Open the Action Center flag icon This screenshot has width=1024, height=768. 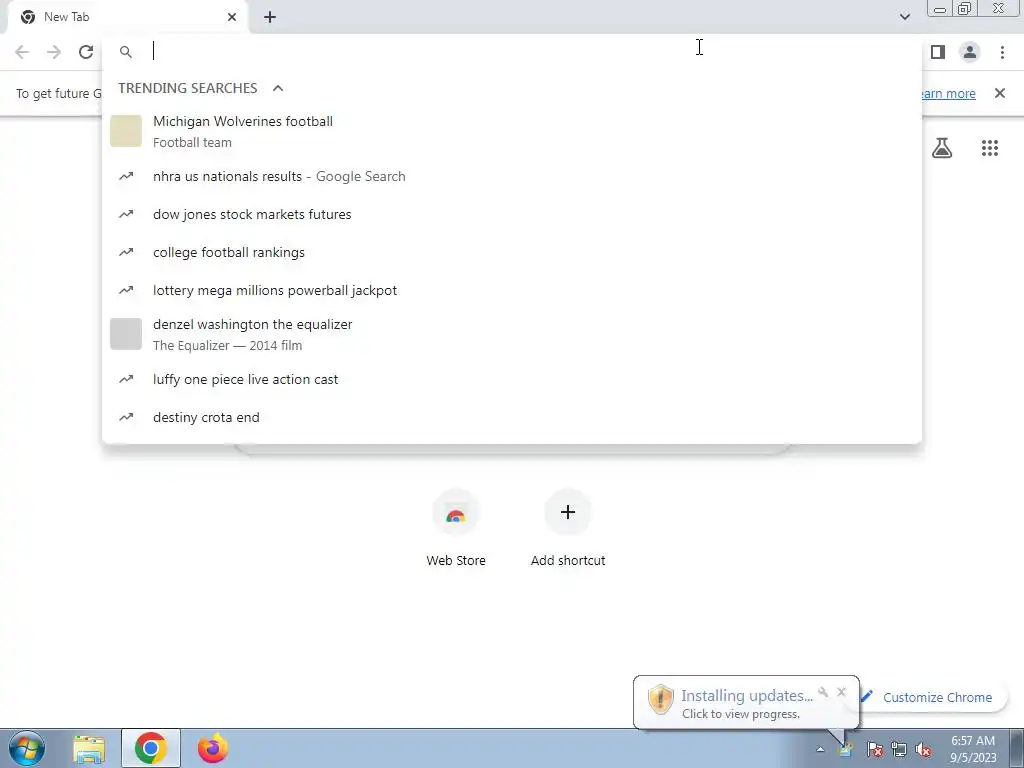(x=874, y=749)
